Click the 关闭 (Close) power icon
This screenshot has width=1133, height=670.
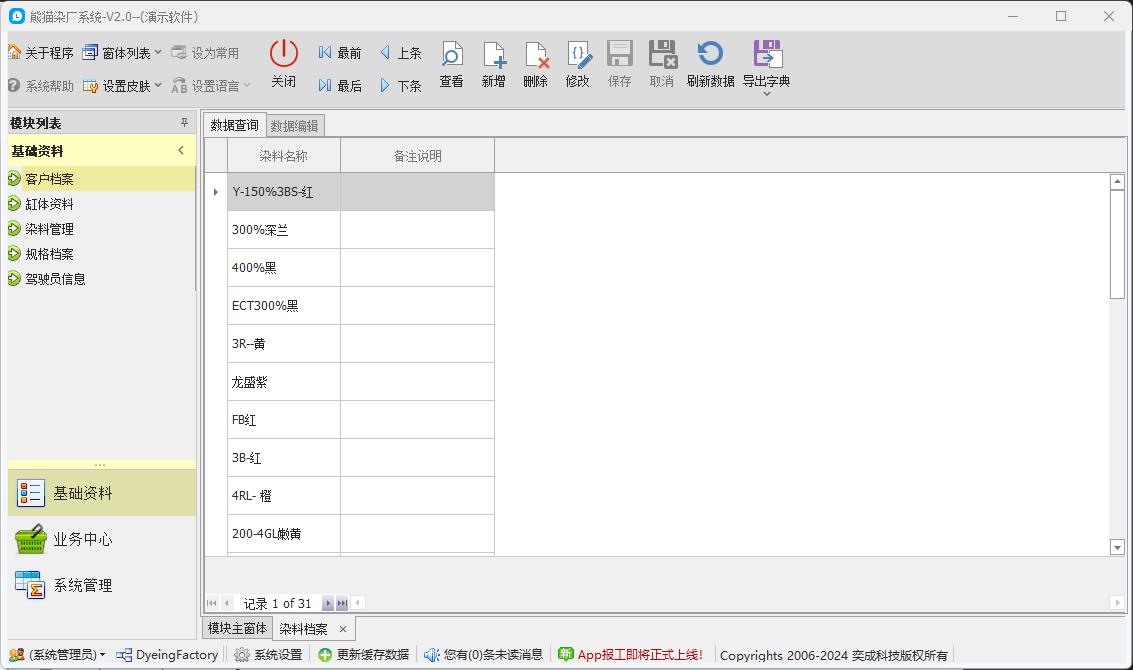click(283, 63)
